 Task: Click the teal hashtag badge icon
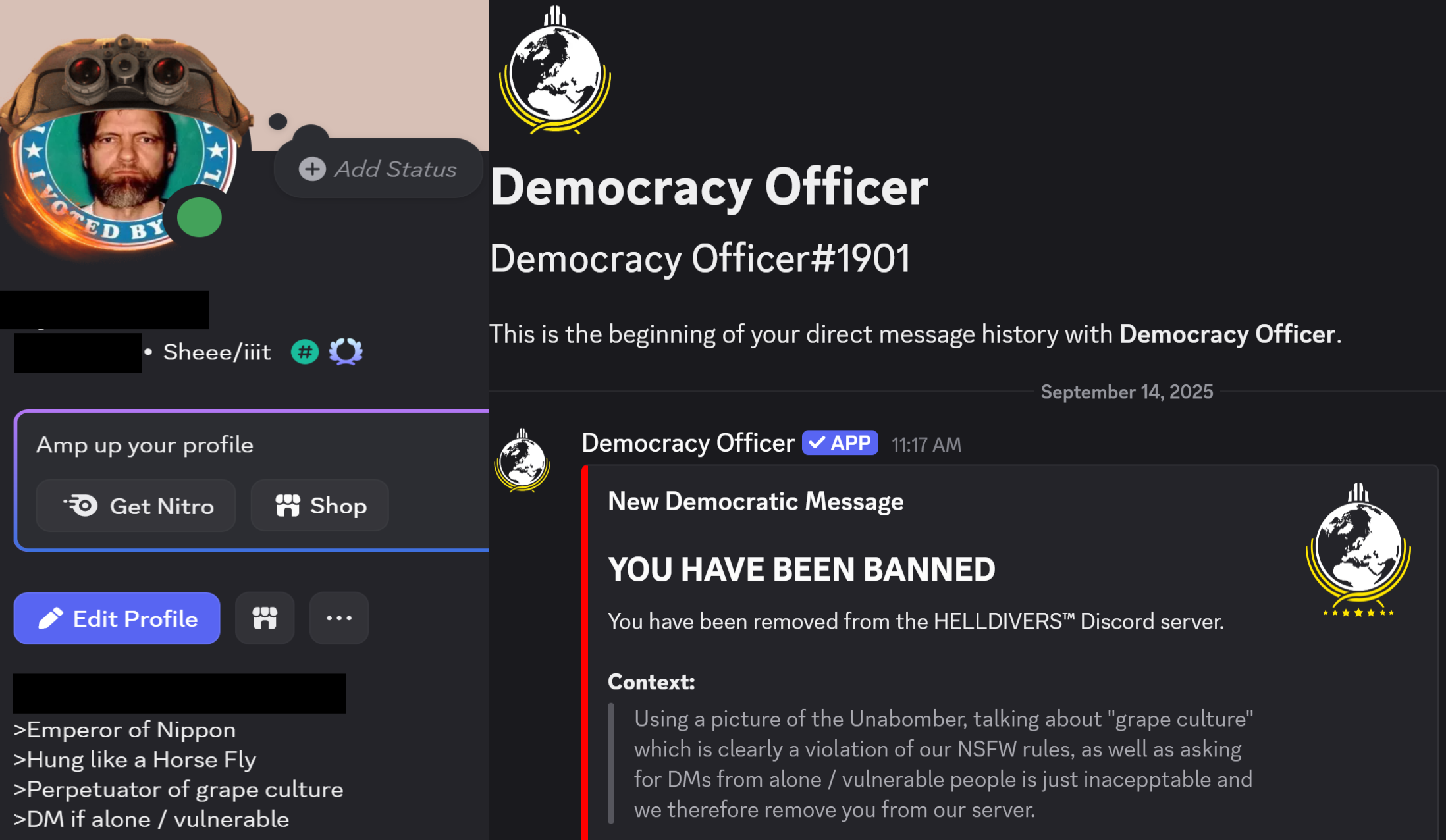click(305, 352)
